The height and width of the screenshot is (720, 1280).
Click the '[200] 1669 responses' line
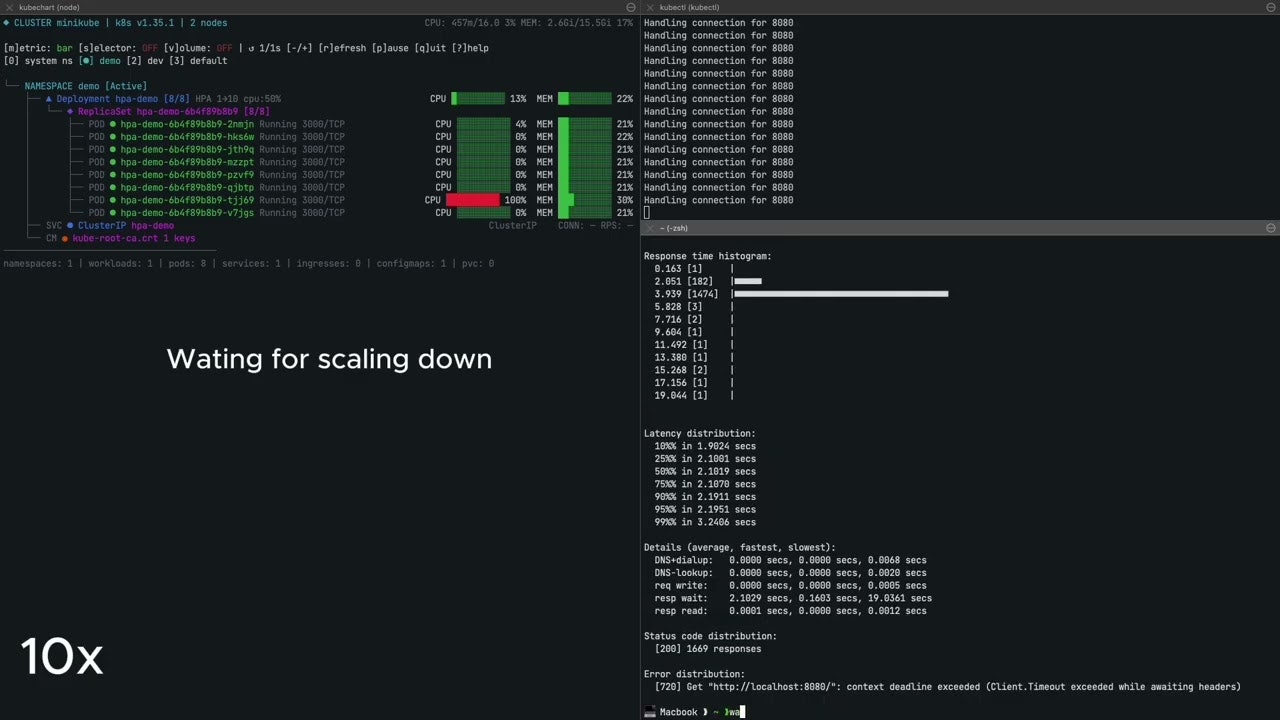tap(708, 649)
